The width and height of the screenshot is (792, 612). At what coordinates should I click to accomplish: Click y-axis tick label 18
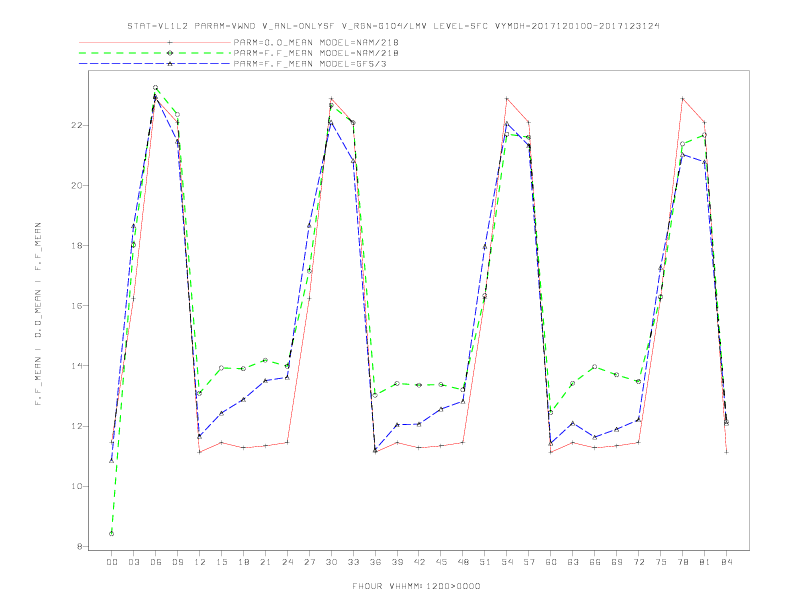(x=76, y=245)
